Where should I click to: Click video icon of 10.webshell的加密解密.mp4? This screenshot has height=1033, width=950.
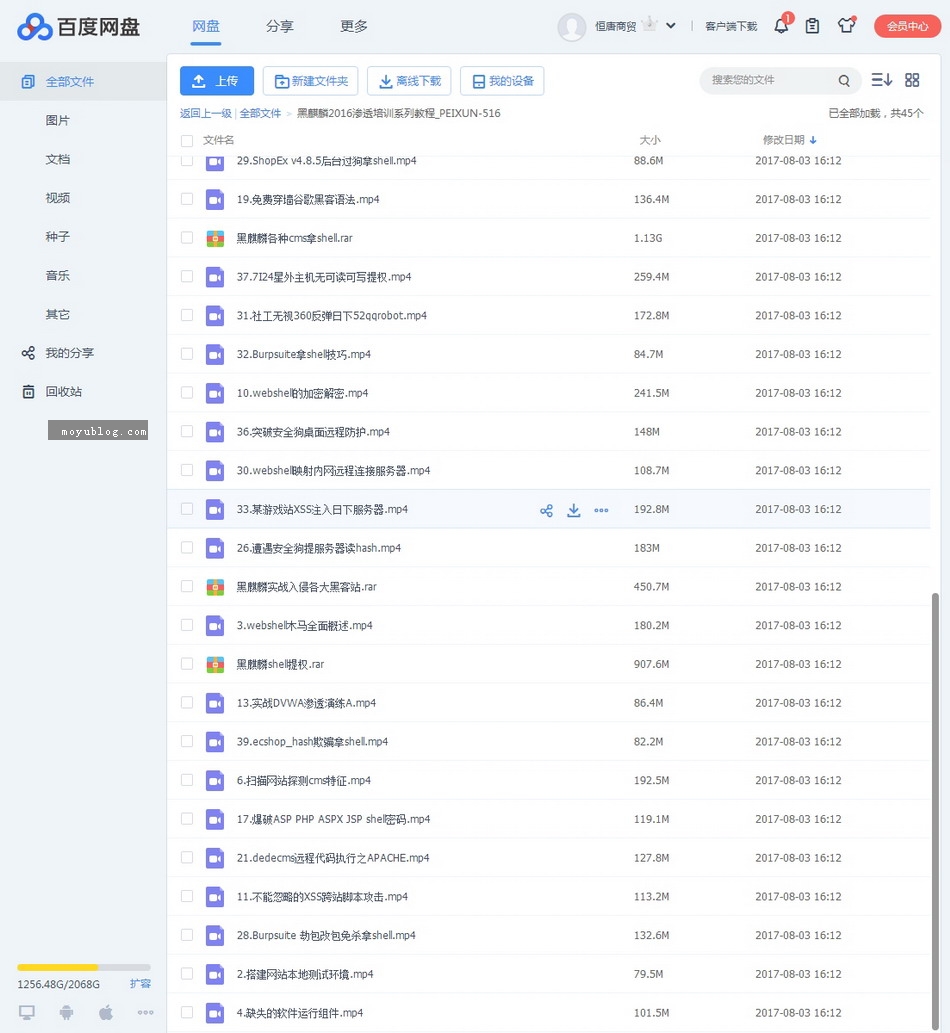215,393
